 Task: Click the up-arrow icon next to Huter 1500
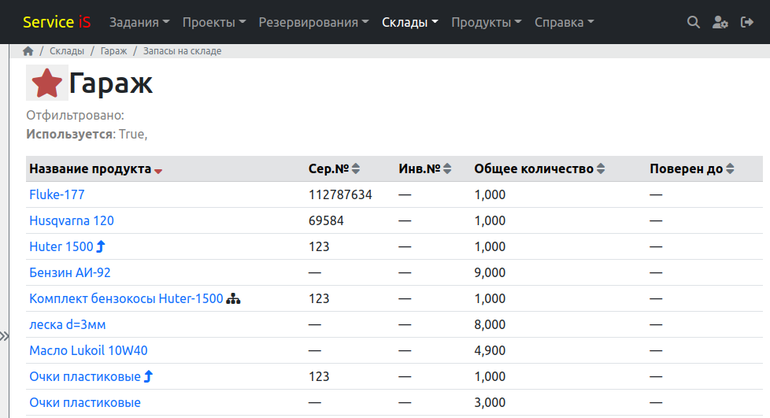101,247
